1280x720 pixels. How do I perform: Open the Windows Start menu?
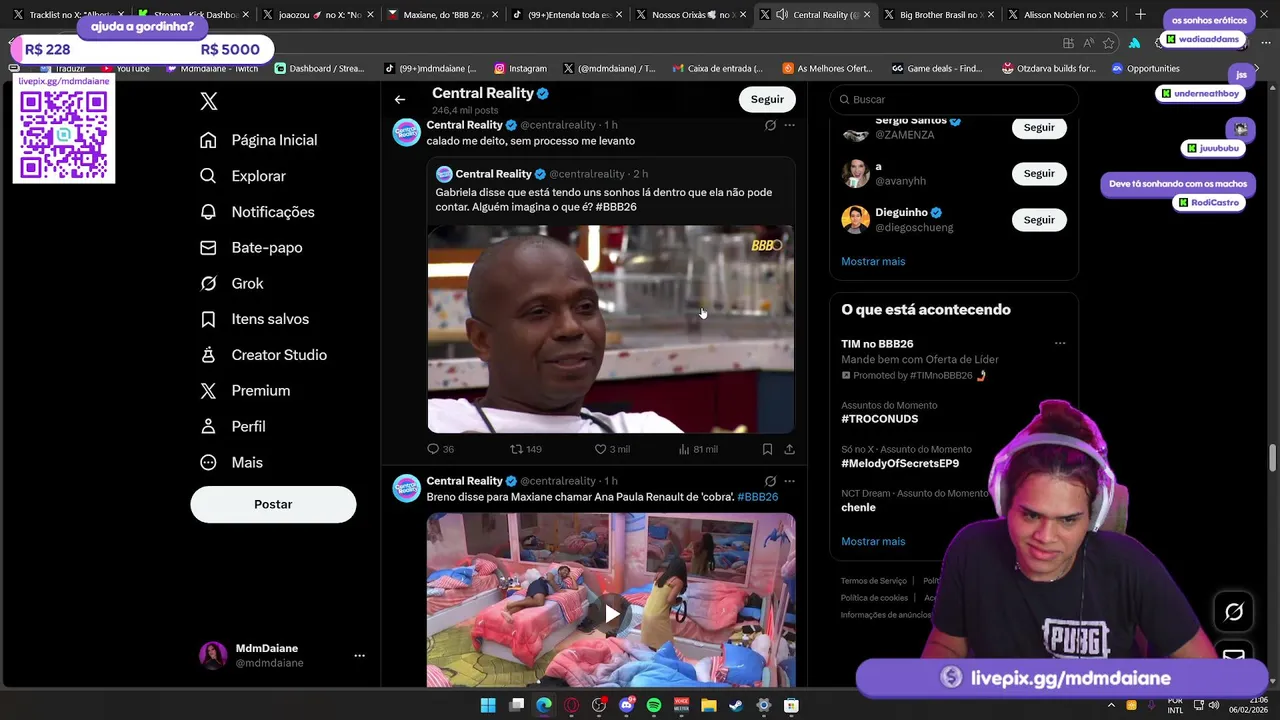coord(488,705)
